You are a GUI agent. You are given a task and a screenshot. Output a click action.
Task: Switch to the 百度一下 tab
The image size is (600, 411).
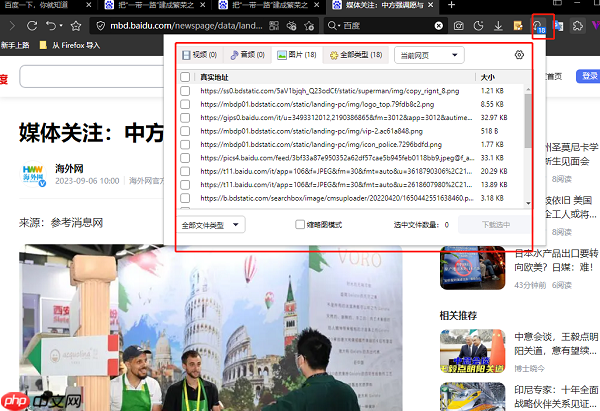pyautogui.click(x=36, y=5)
